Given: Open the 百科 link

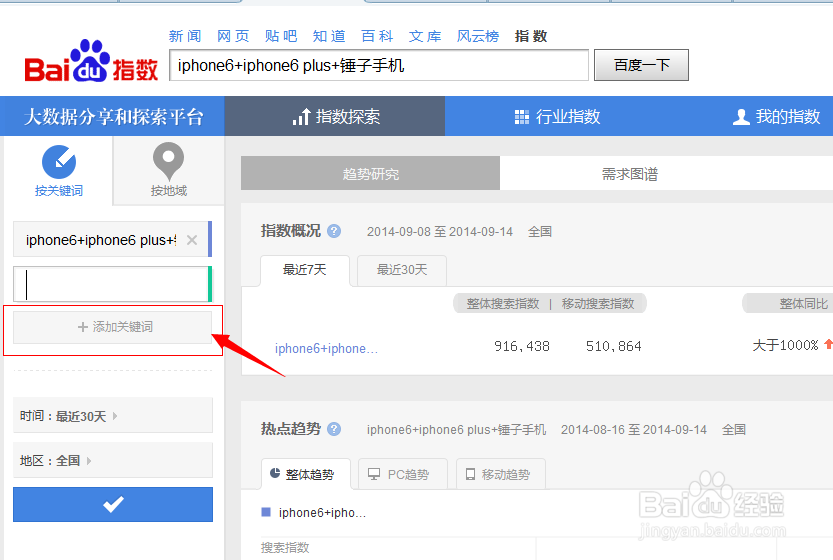Looking at the screenshot, I should (x=377, y=36).
